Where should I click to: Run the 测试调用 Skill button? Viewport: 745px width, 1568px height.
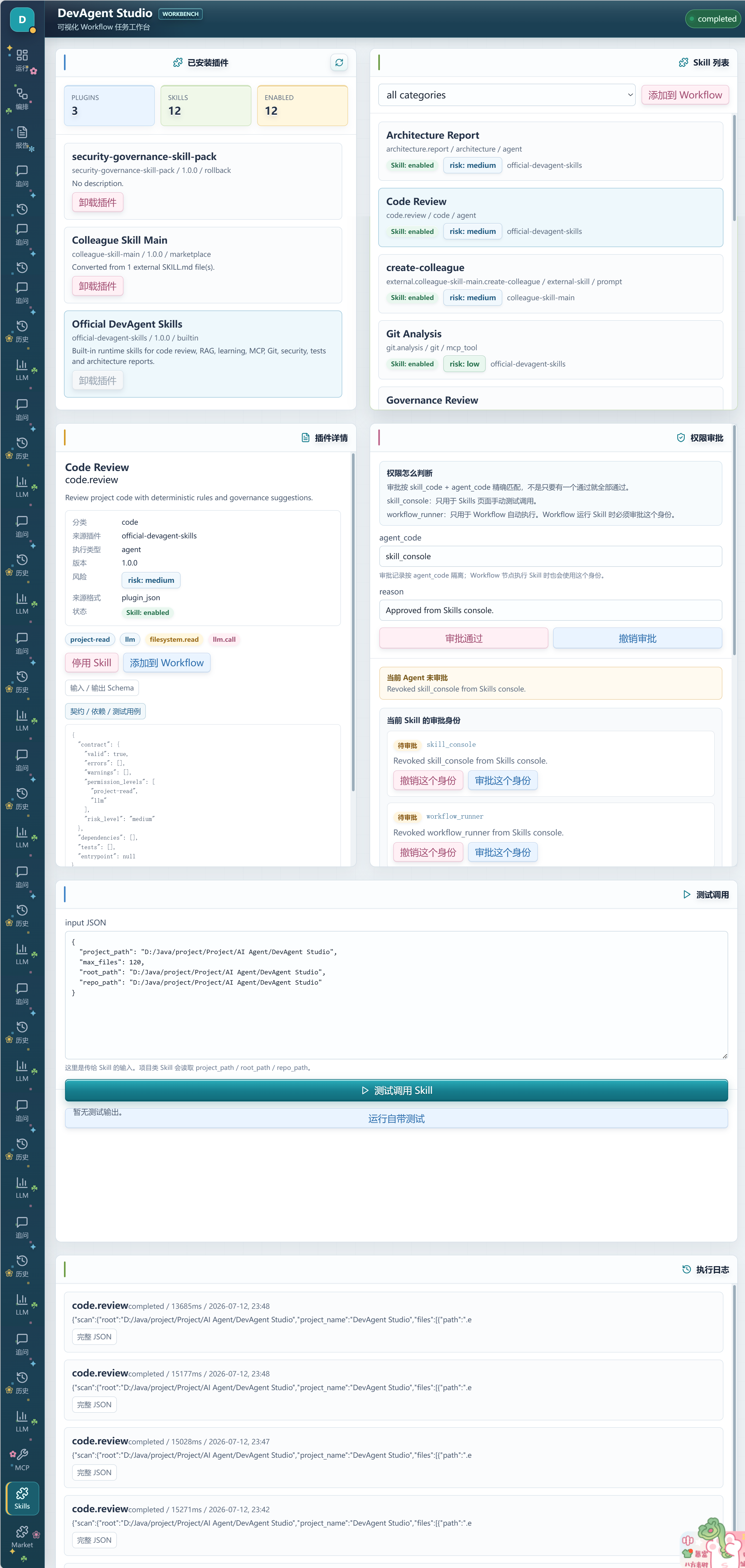click(x=396, y=1090)
